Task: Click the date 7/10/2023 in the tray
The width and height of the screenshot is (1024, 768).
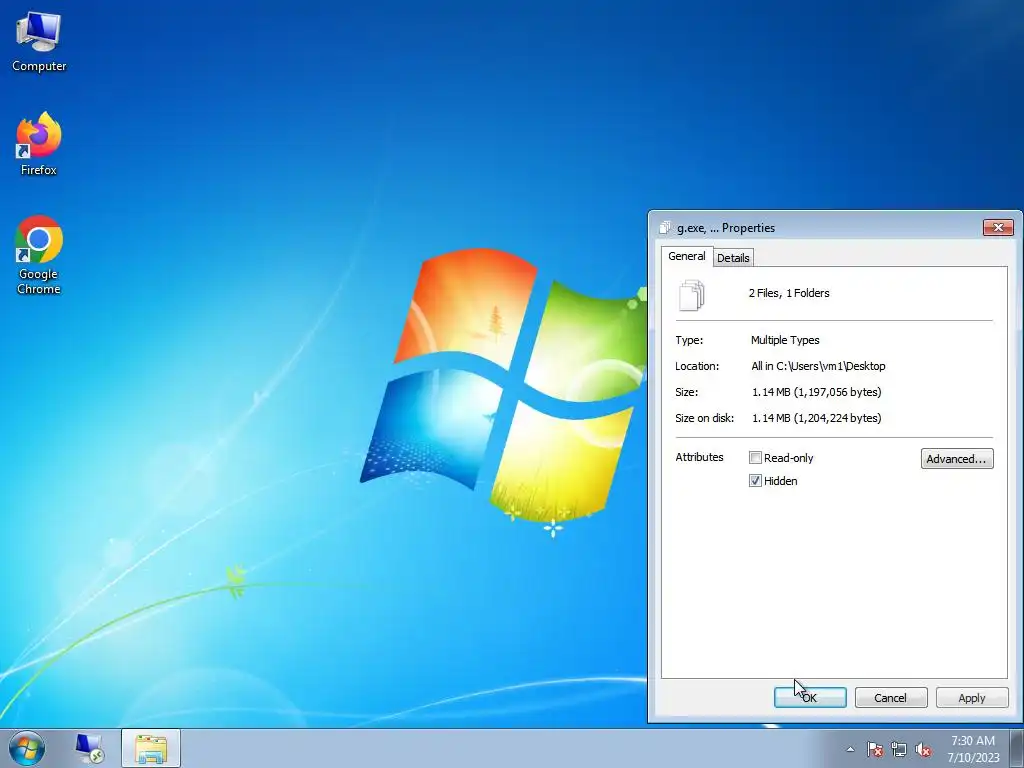Action: tap(974, 758)
